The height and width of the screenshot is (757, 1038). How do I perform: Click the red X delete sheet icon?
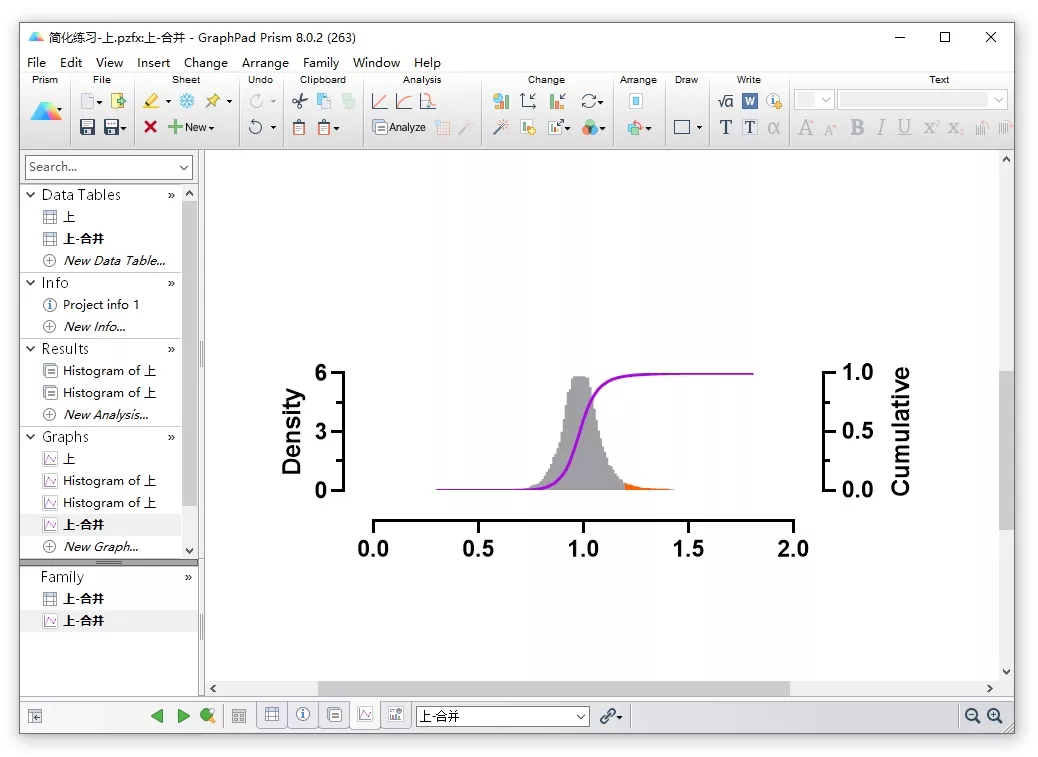point(150,126)
